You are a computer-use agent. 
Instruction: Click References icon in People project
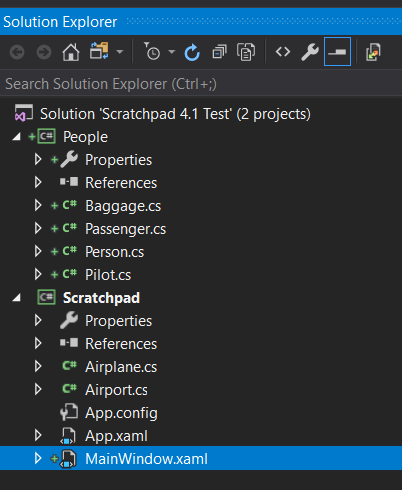pos(69,182)
